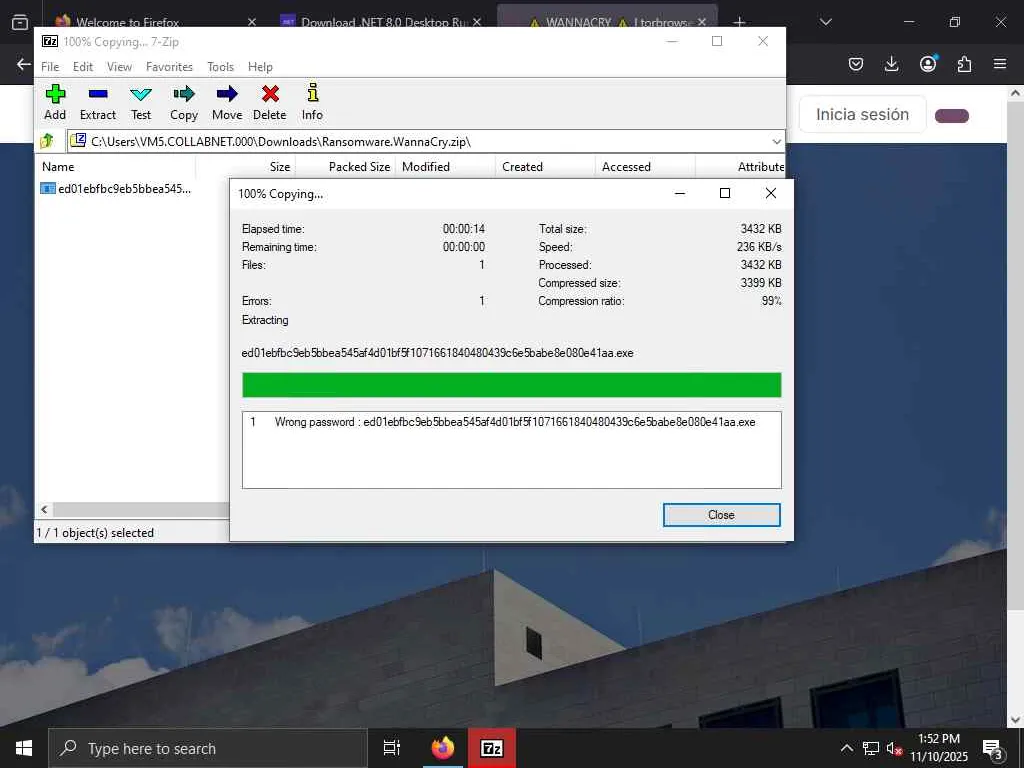Click the Extract toolbar icon

pos(98,103)
